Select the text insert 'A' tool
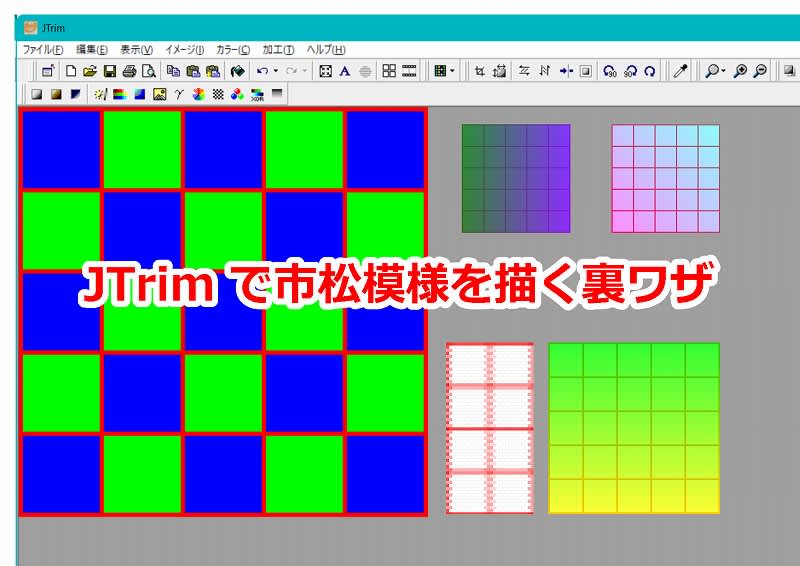Screen dimensions: 800x566 344,71
